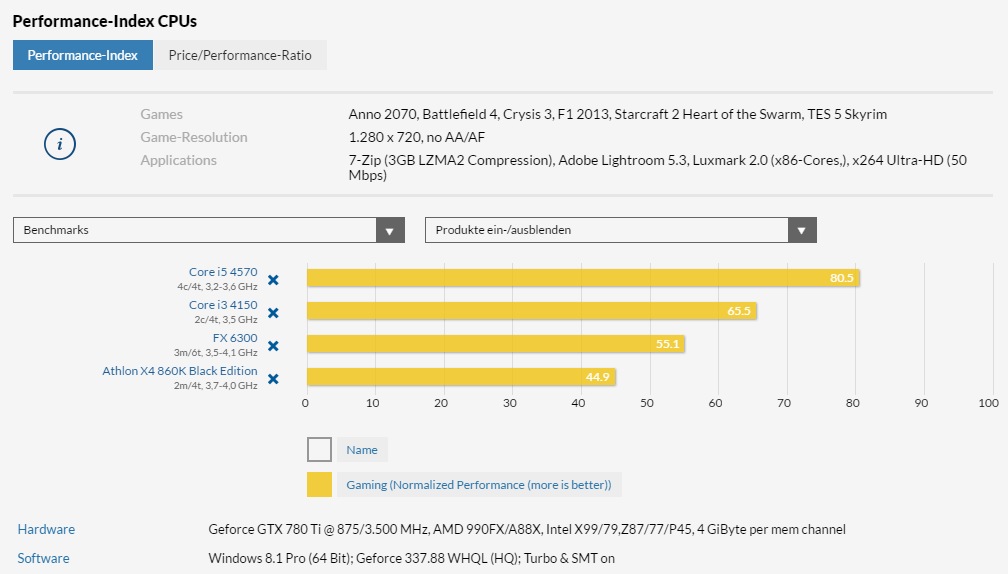Image resolution: width=1008 pixels, height=574 pixels.
Task: Click the Game-Resolution label
Action: coord(194,137)
